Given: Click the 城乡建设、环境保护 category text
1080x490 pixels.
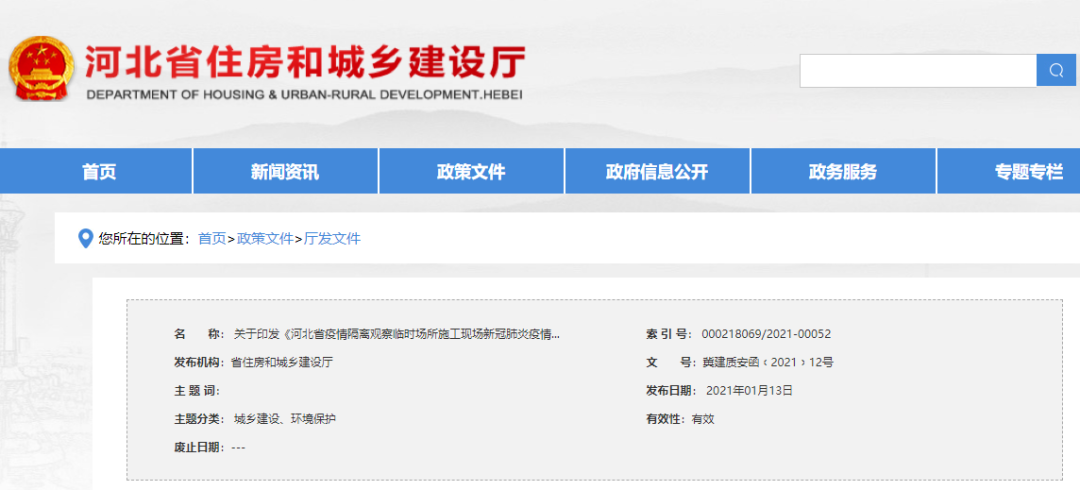Looking at the screenshot, I should click(285, 419).
